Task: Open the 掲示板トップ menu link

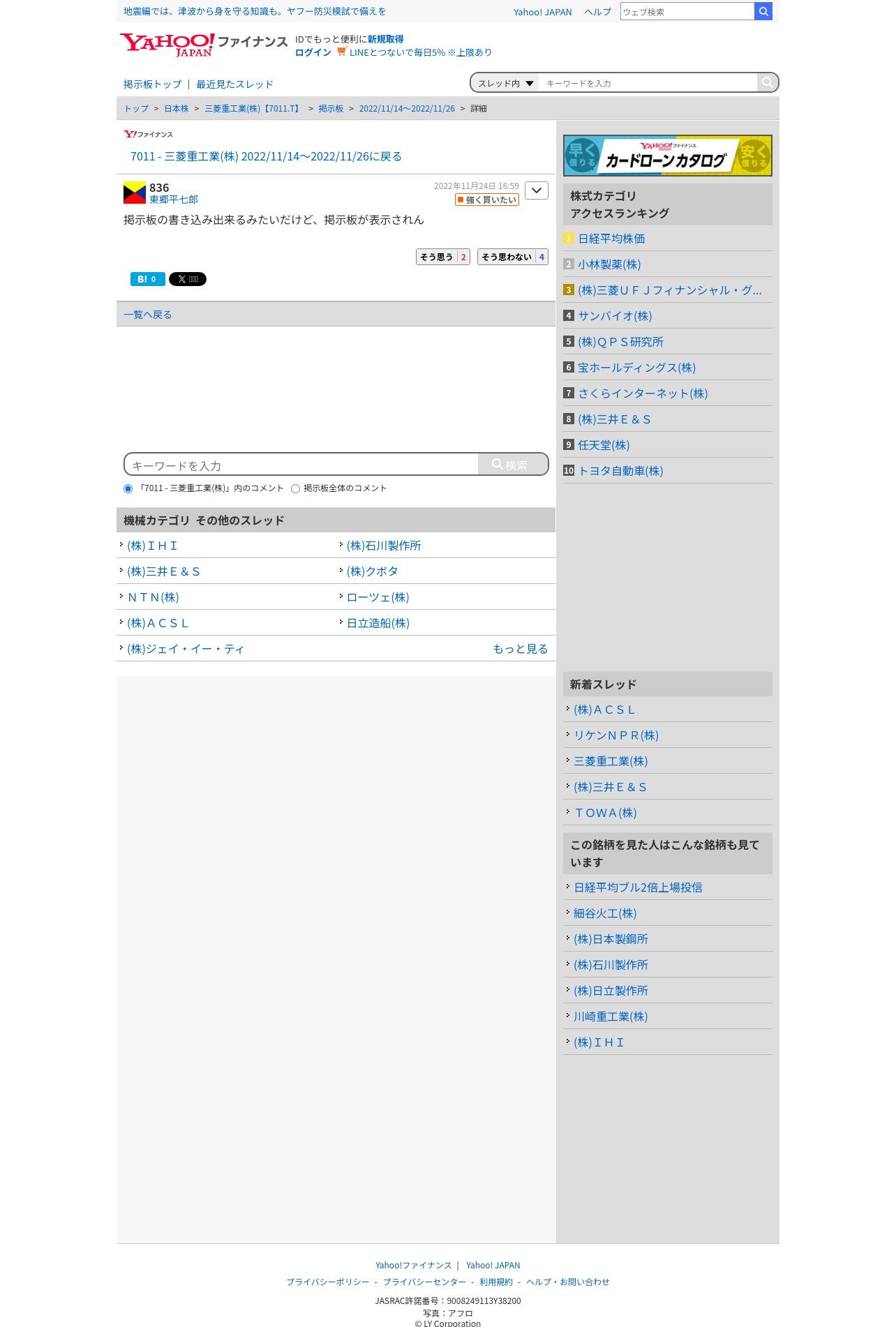Action: pyautogui.click(x=152, y=84)
